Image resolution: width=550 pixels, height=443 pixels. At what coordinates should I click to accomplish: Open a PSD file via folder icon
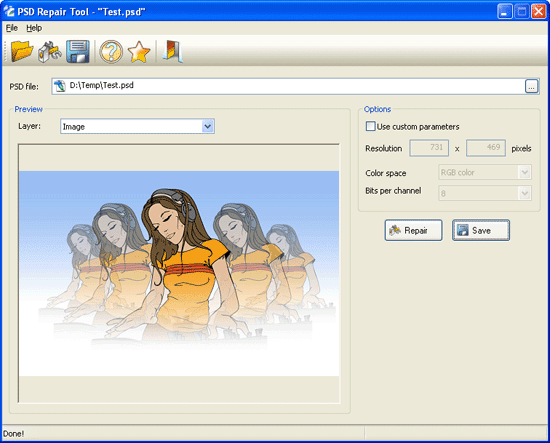coord(22,51)
